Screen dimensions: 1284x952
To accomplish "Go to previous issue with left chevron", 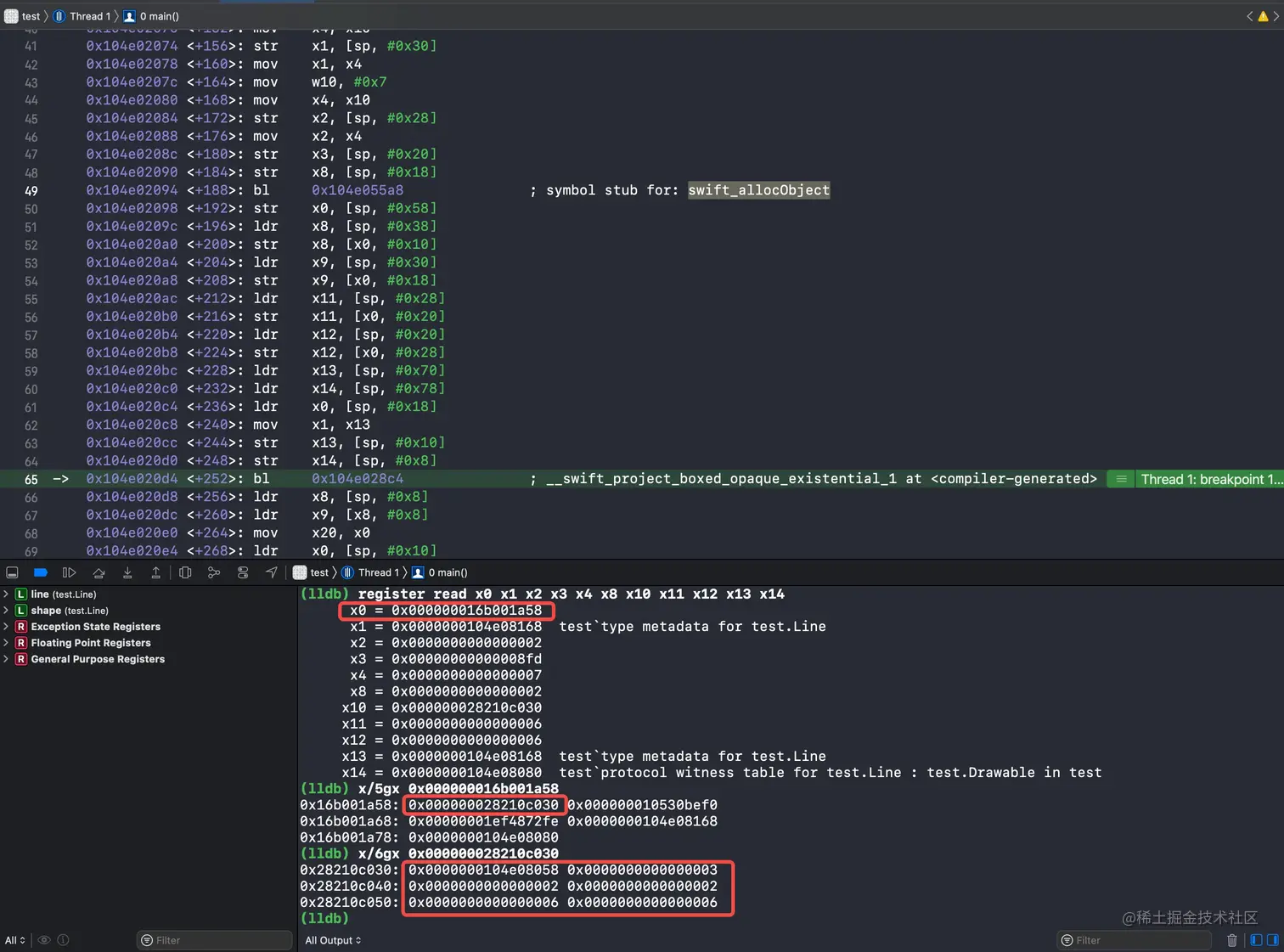I will click(1249, 16).
